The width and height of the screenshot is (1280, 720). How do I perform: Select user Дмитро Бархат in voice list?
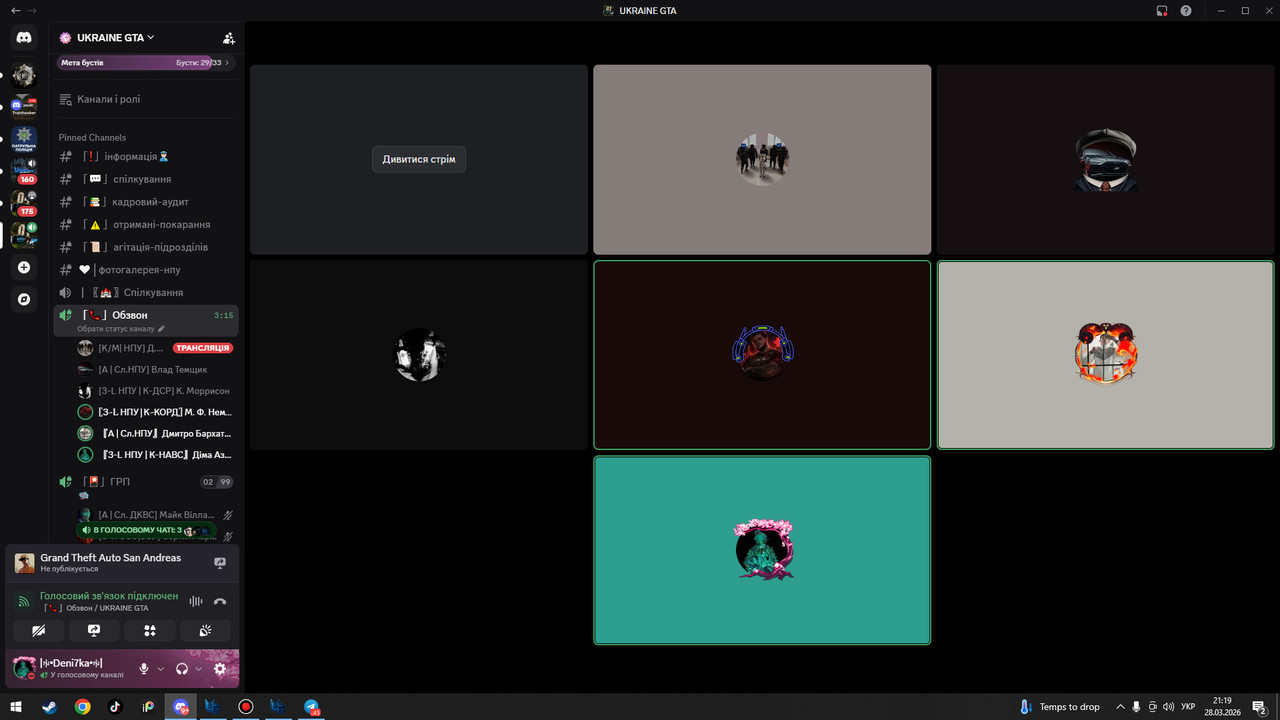[154, 433]
